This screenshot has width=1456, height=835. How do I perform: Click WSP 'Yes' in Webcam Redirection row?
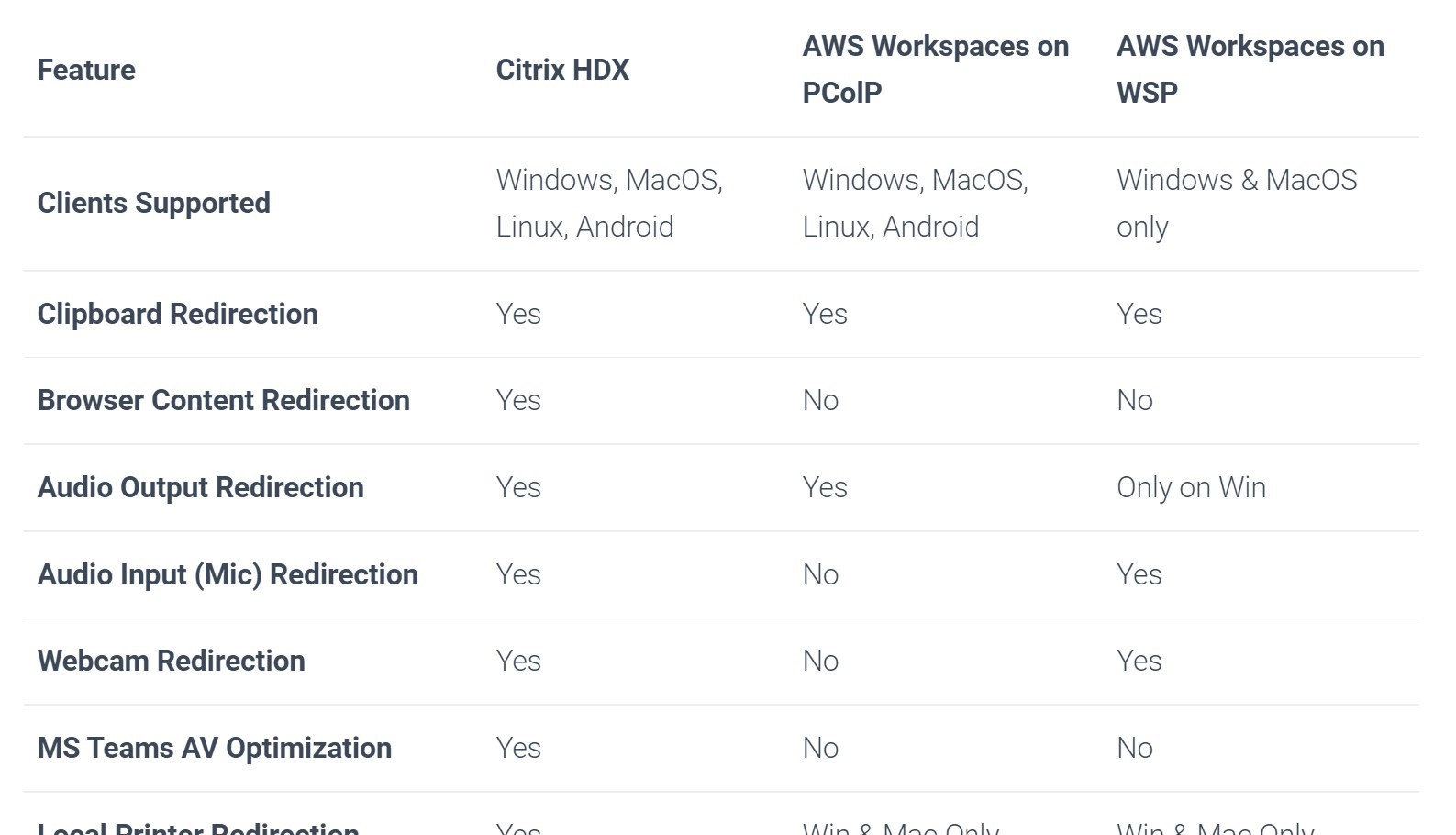(x=1139, y=661)
